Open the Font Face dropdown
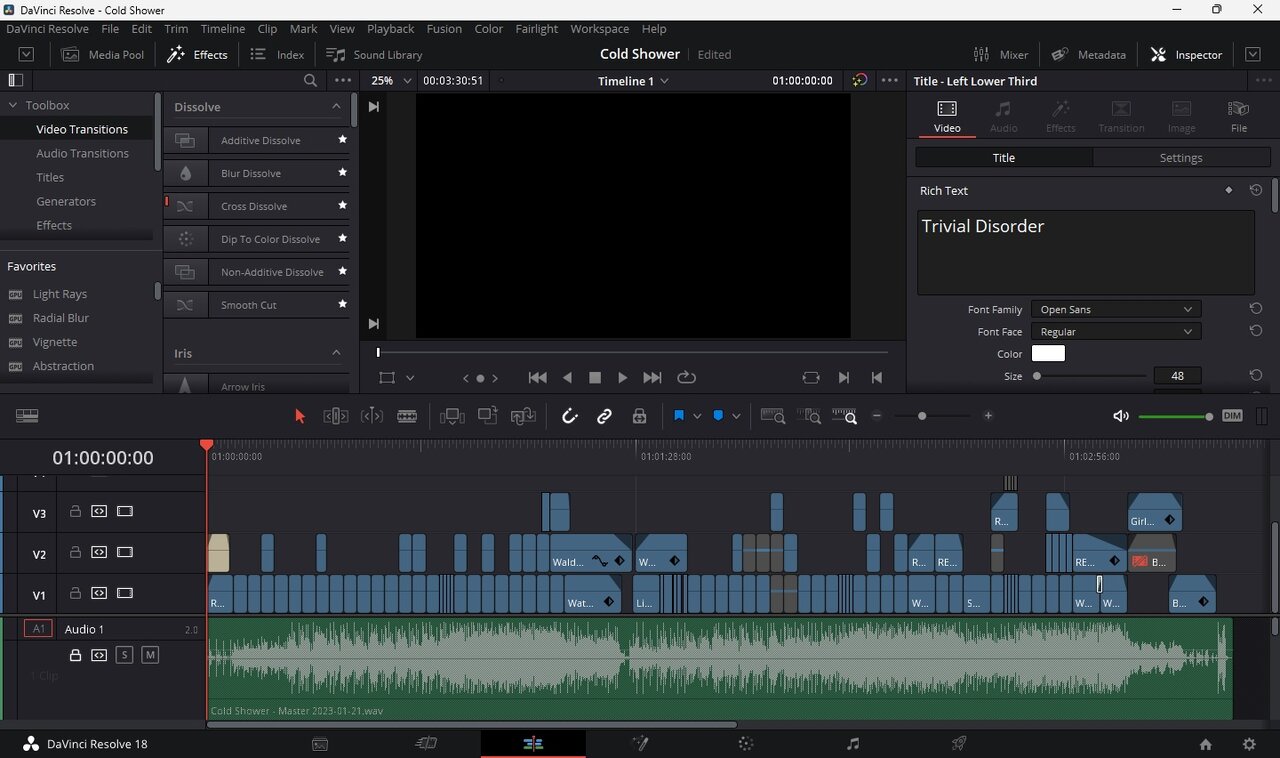1280x758 pixels. [x=1115, y=331]
